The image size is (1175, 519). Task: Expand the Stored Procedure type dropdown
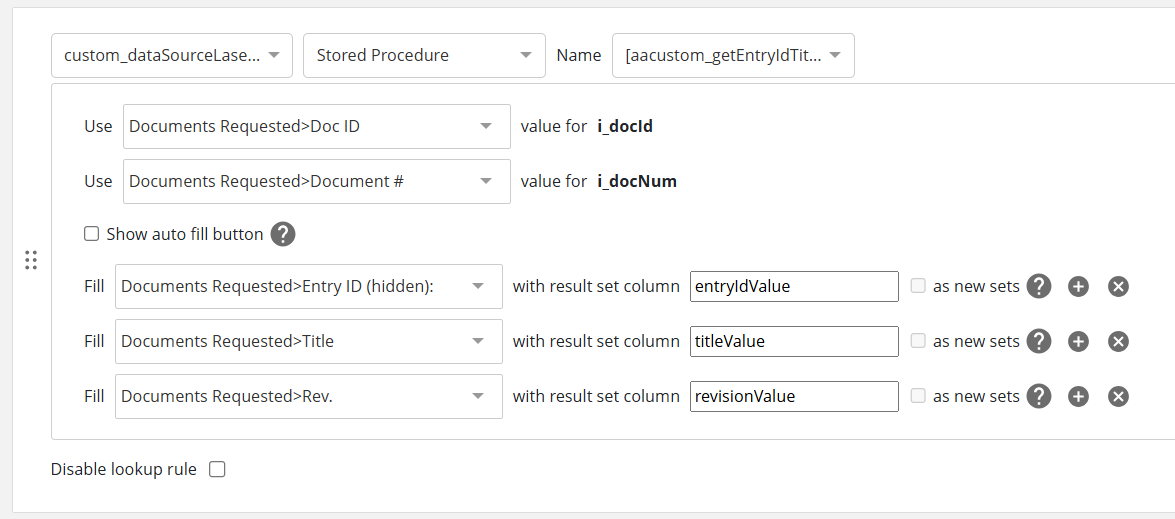pyautogui.click(x=424, y=56)
